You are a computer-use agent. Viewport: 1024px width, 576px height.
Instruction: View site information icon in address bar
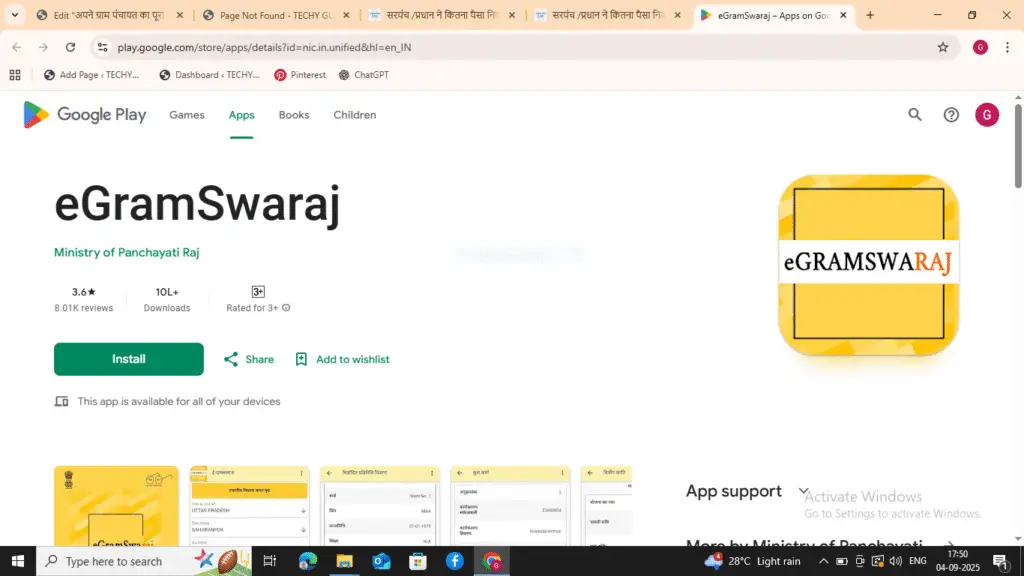point(103,47)
